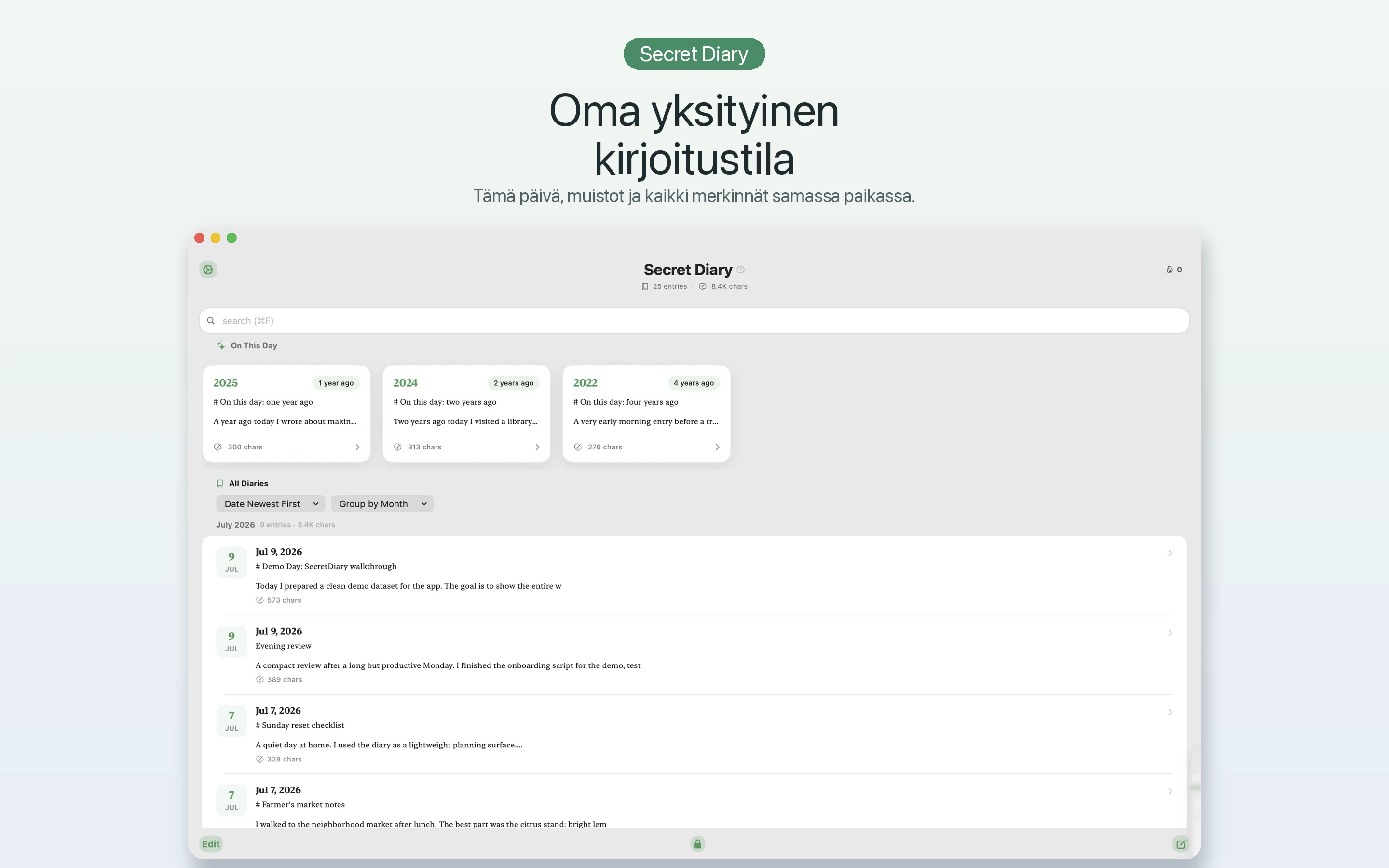Image resolution: width=1389 pixels, height=868 pixels.
Task: Click the All Diaries book icon
Action: point(220,483)
